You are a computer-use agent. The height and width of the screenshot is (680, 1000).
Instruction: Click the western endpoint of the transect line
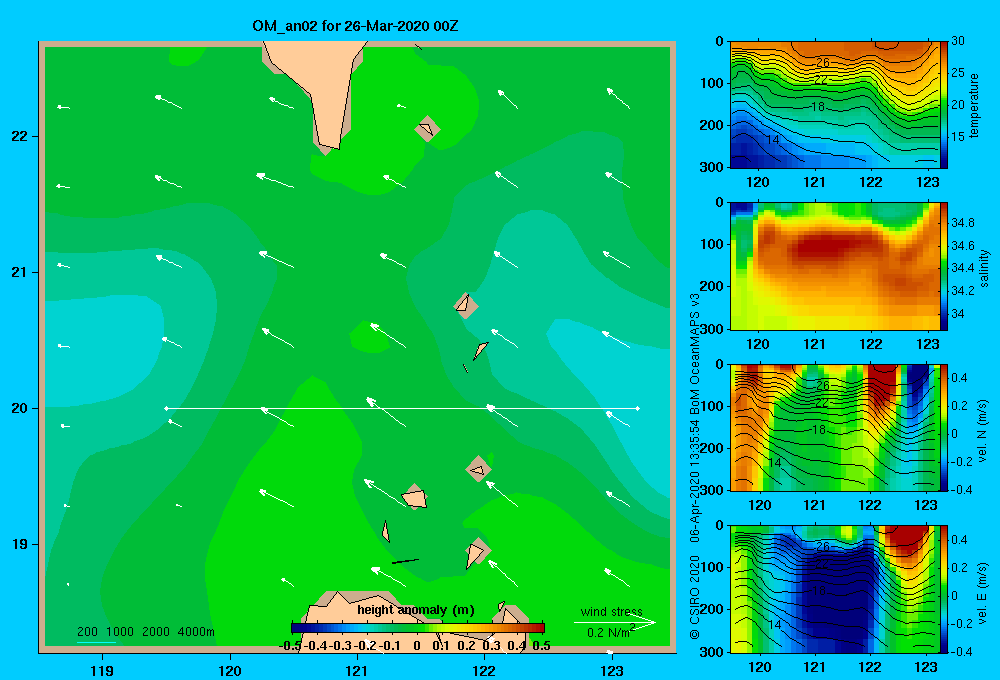pyautogui.click(x=166, y=408)
